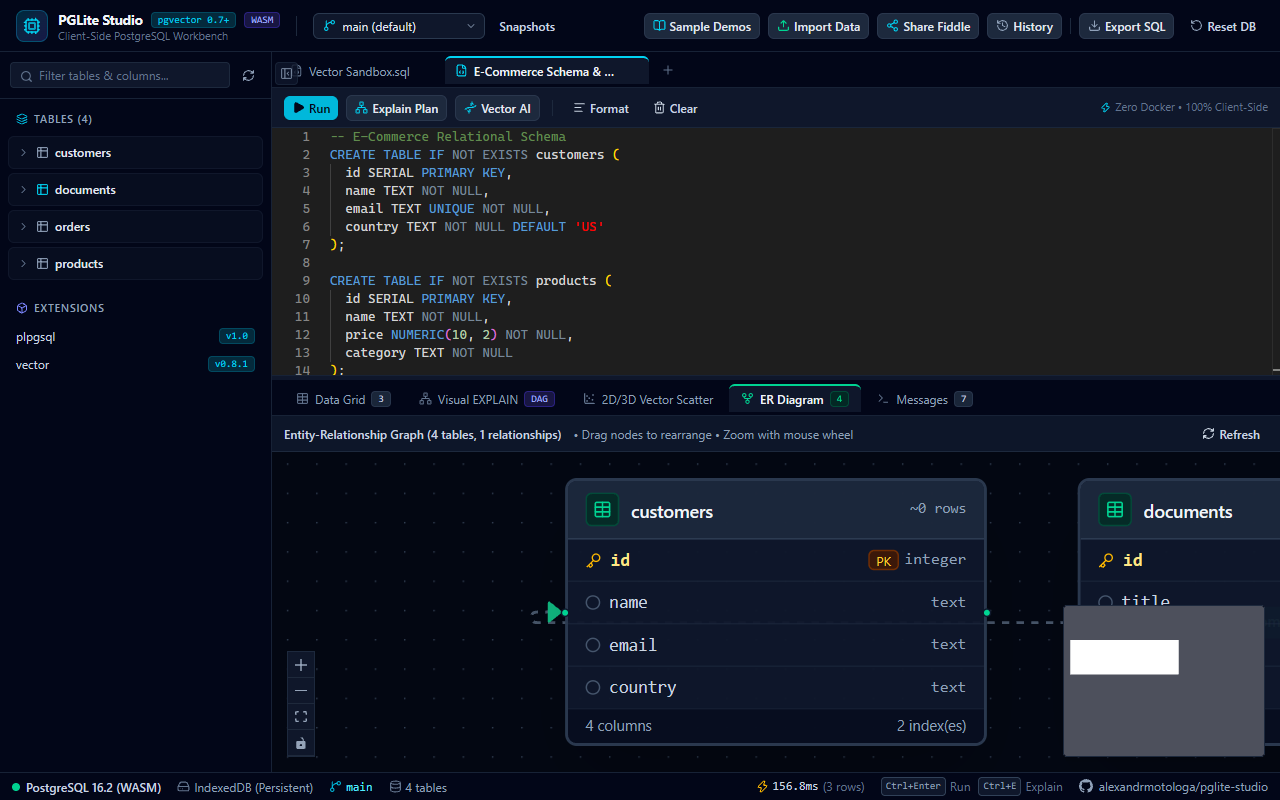Click Reset DB
This screenshot has height=800, width=1280.
(1223, 26)
